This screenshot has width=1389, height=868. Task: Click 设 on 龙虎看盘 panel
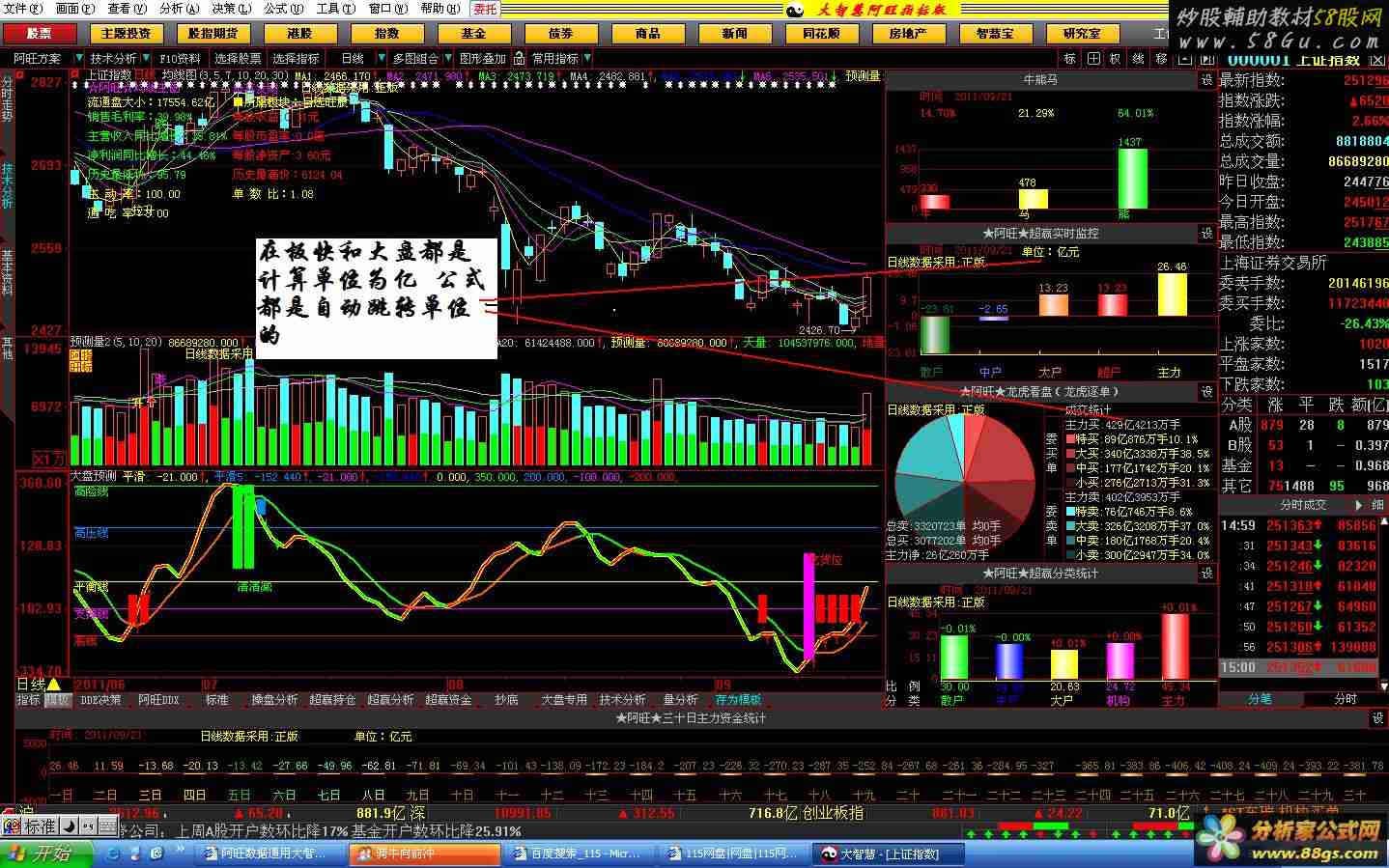pyautogui.click(x=1206, y=391)
